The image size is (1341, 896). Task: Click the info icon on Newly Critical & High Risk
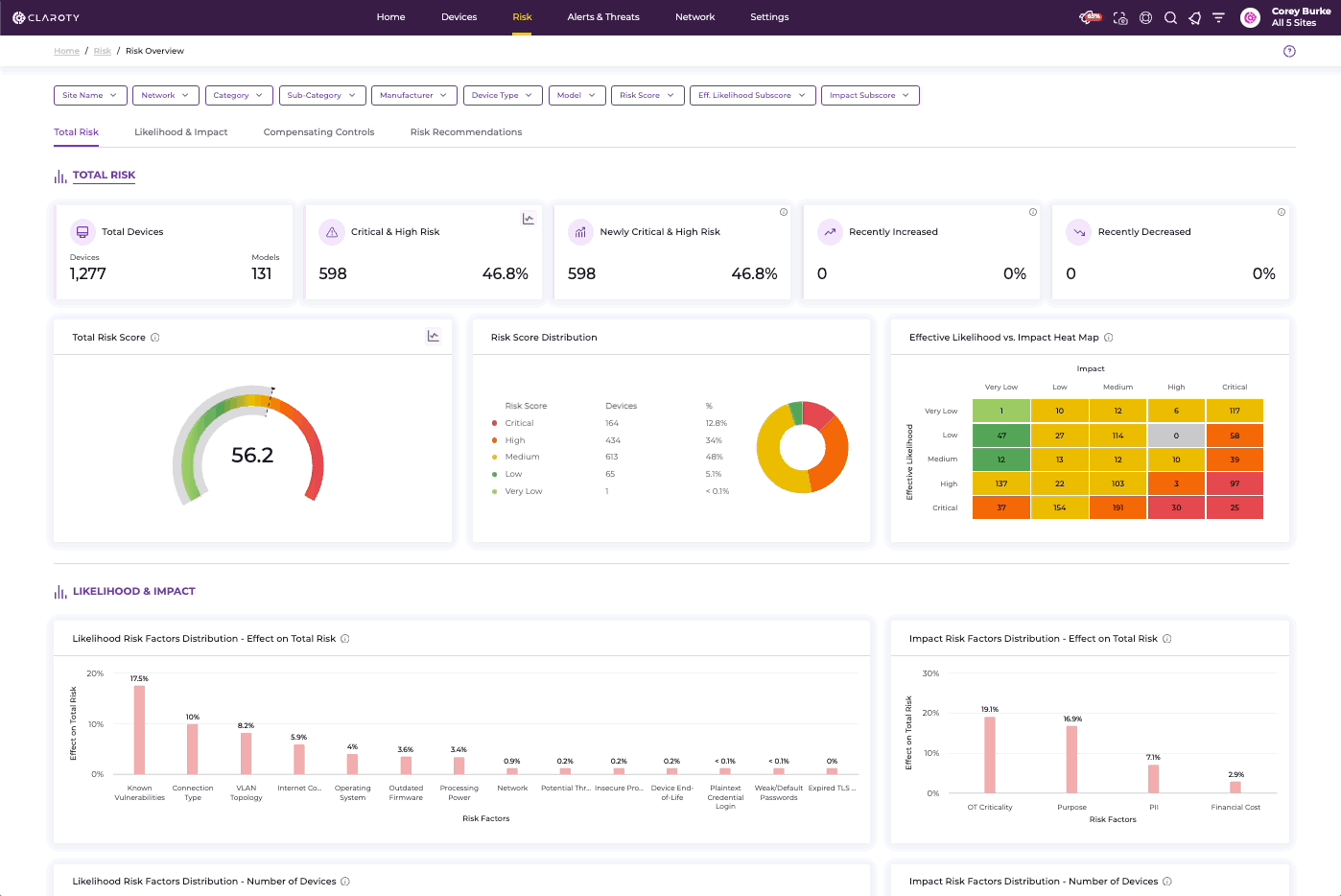[x=784, y=212]
